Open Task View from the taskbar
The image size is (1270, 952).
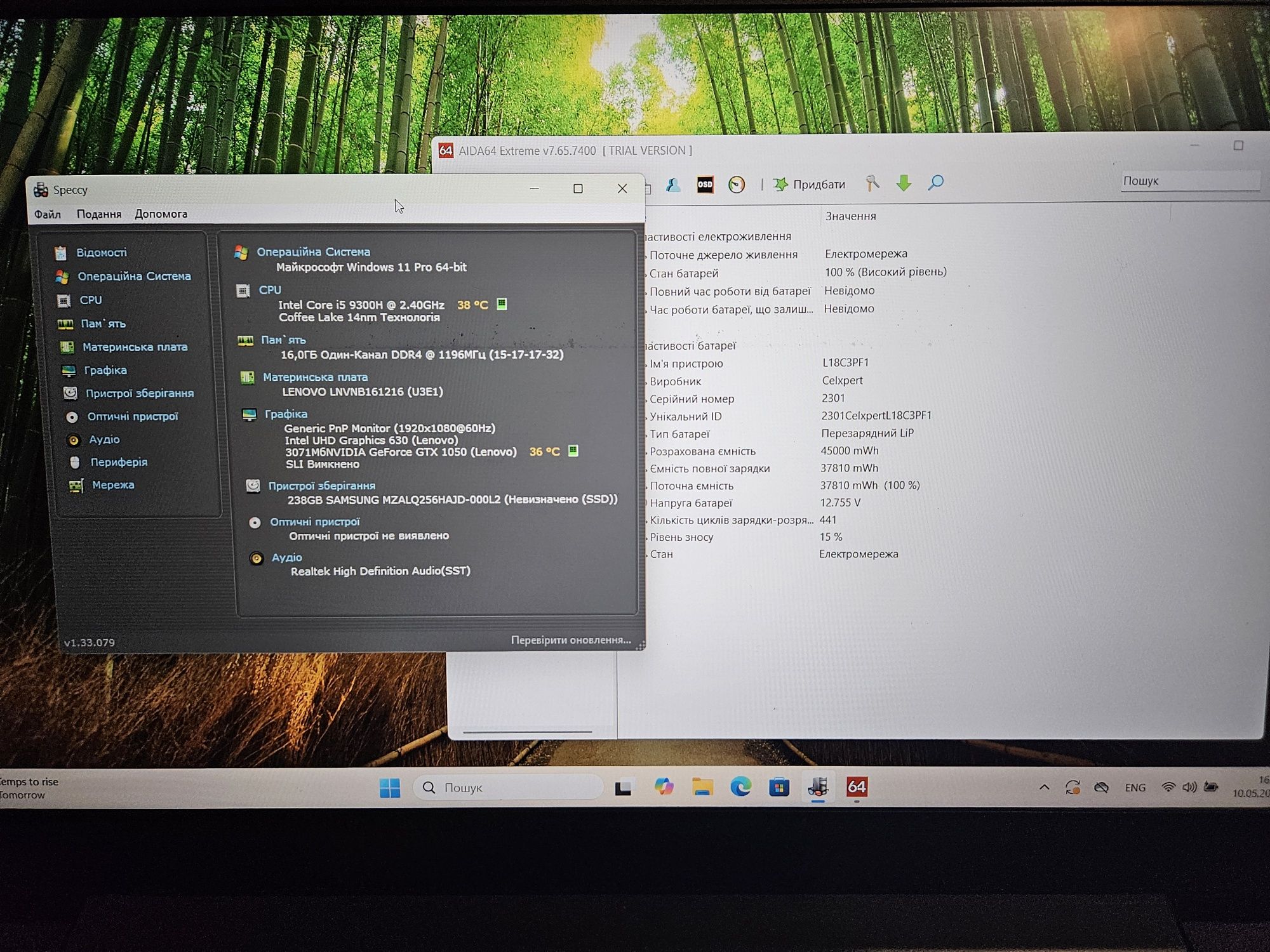[623, 788]
